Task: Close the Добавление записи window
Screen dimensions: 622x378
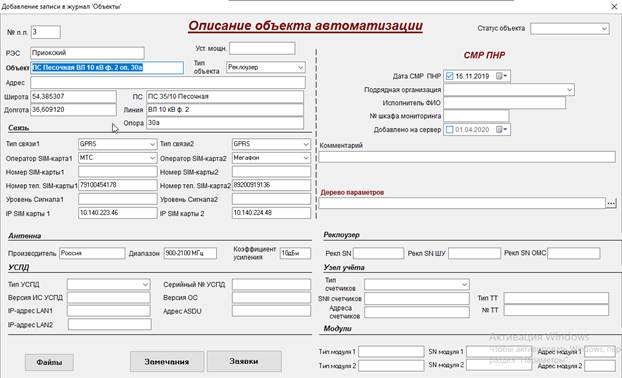Action: [x=613, y=6]
